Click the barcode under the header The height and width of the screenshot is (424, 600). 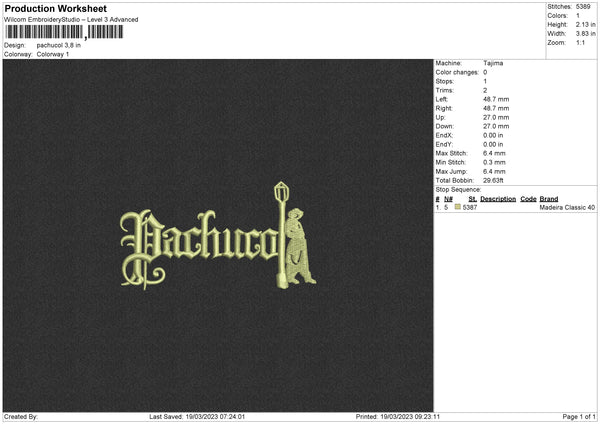pyautogui.click(x=64, y=32)
